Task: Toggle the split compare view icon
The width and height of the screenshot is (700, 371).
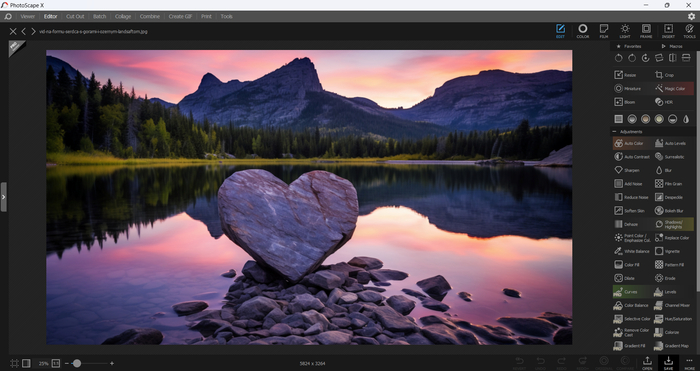Action: coord(26,363)
